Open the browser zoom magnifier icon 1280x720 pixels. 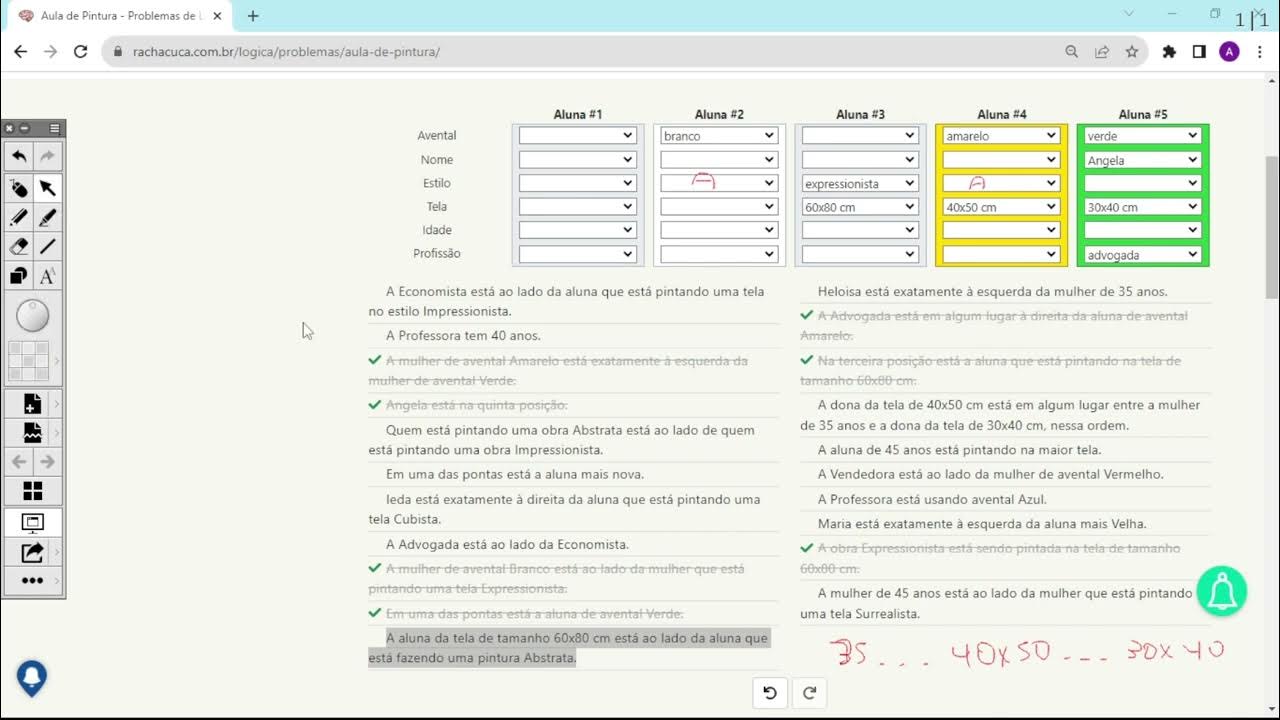click(1072, 52)
